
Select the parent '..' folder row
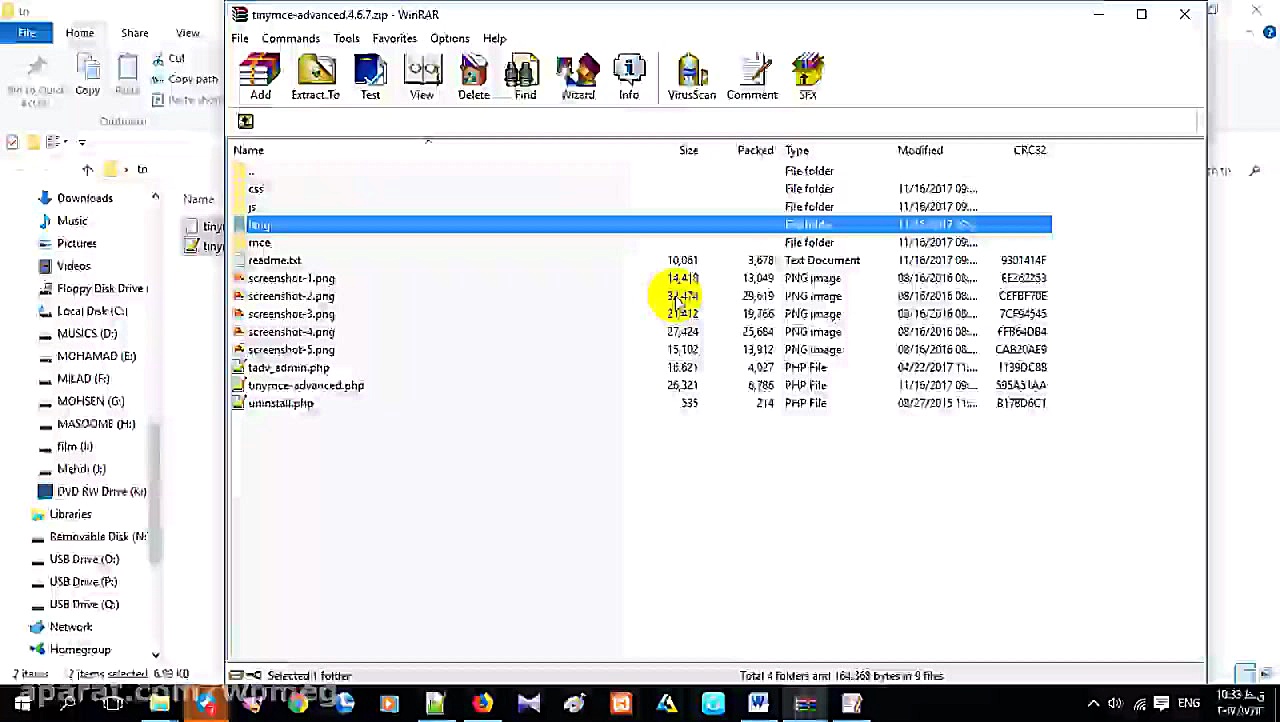coord(642,171)
